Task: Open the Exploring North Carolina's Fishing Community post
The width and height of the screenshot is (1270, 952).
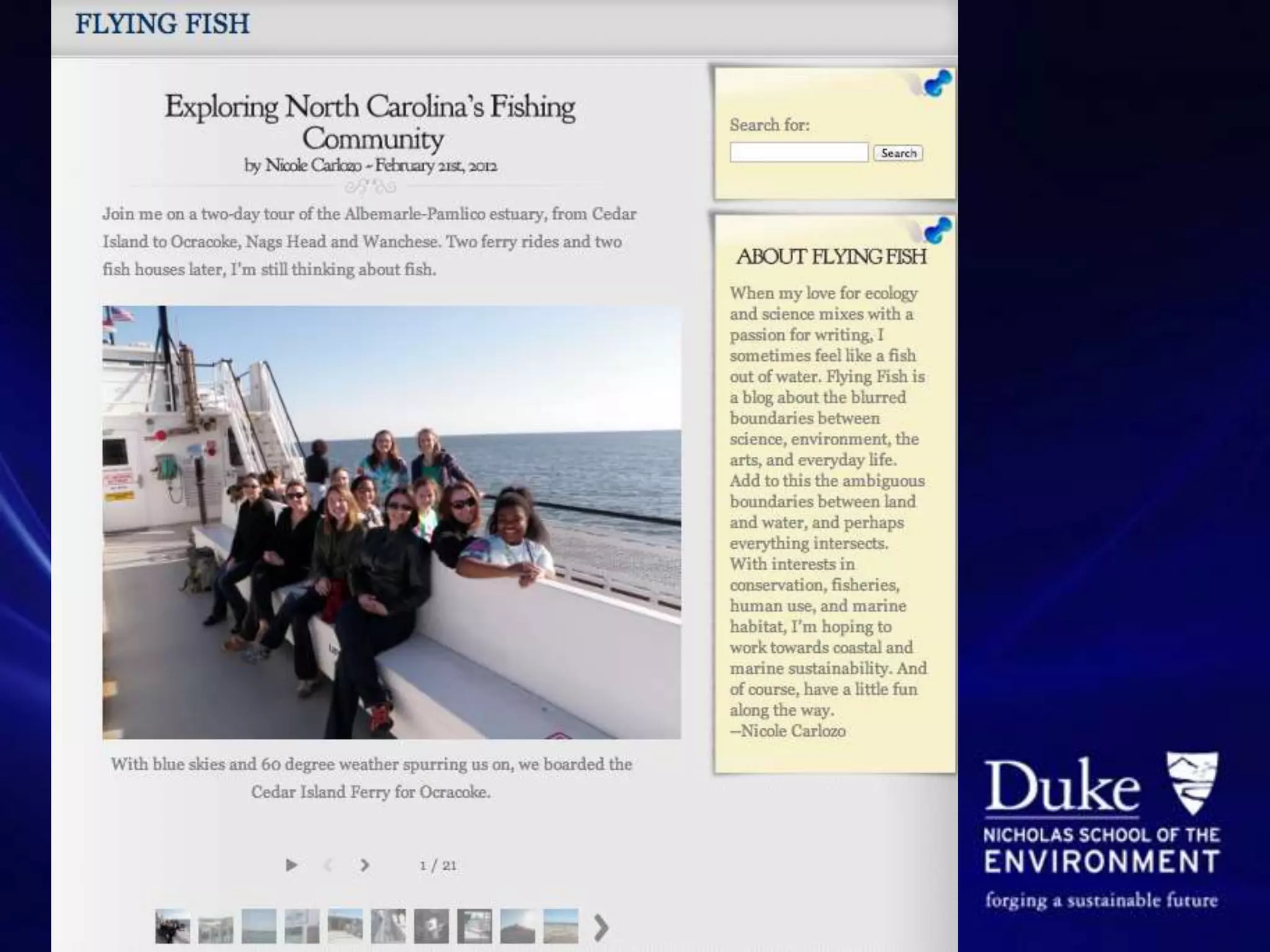Action: (x=370, y=122)
